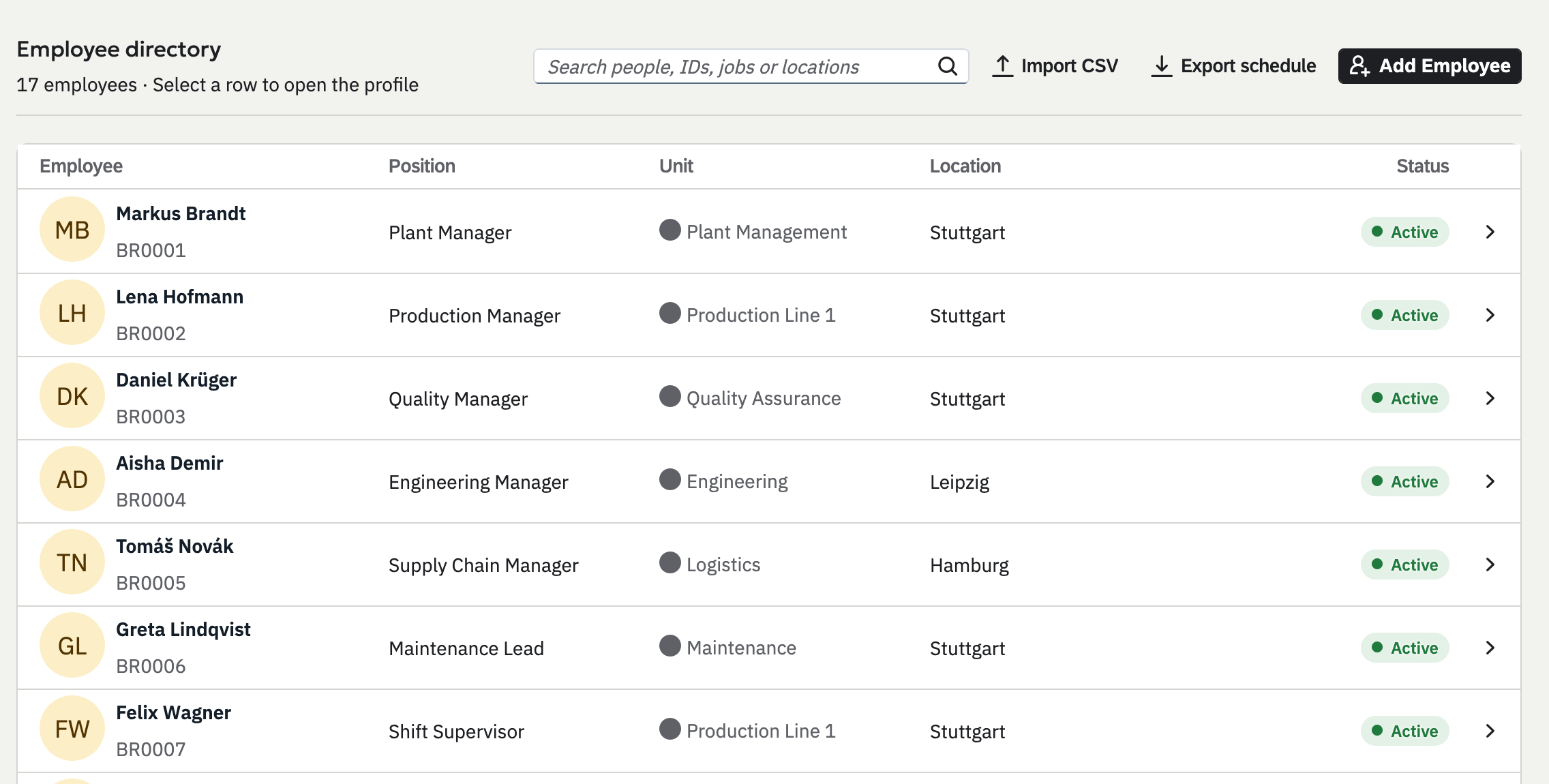Click the MB avatar for Markus Brandt
Viewport: 1549px width, 784px height.
coord(72,230)
